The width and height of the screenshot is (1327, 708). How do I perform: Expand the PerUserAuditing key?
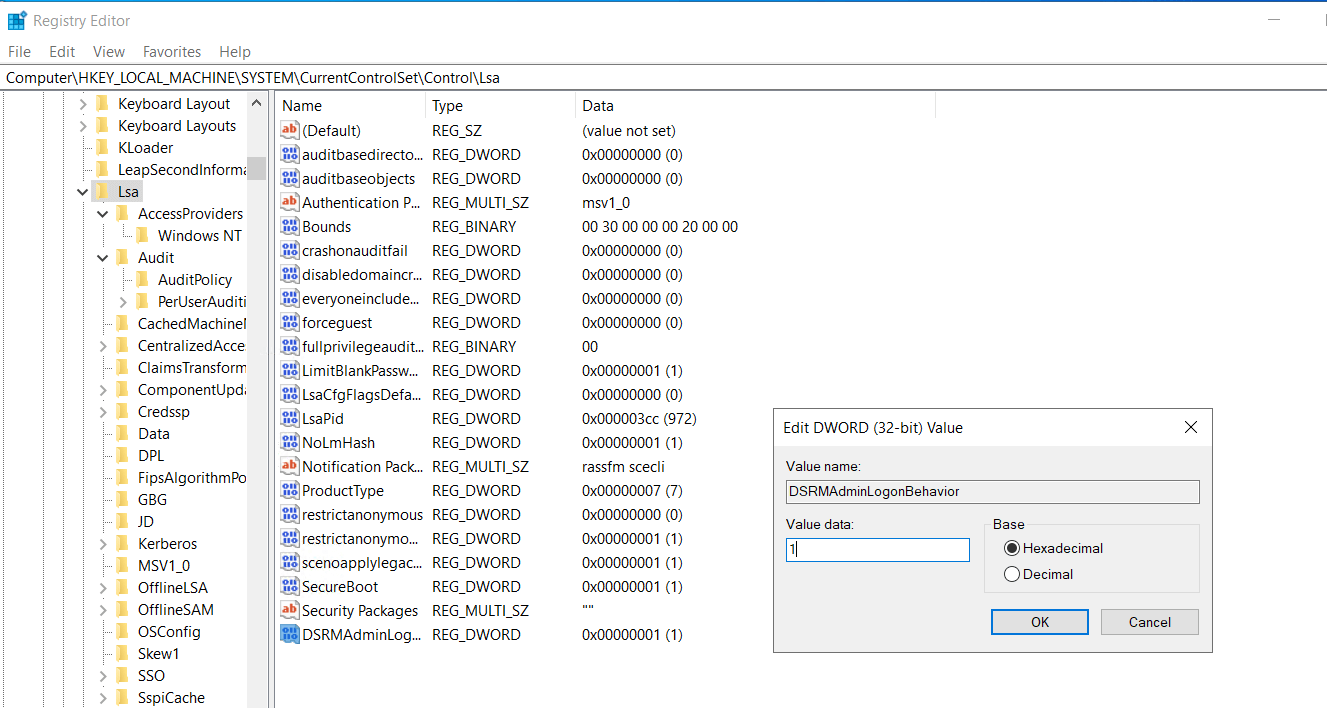pos(123,301)
